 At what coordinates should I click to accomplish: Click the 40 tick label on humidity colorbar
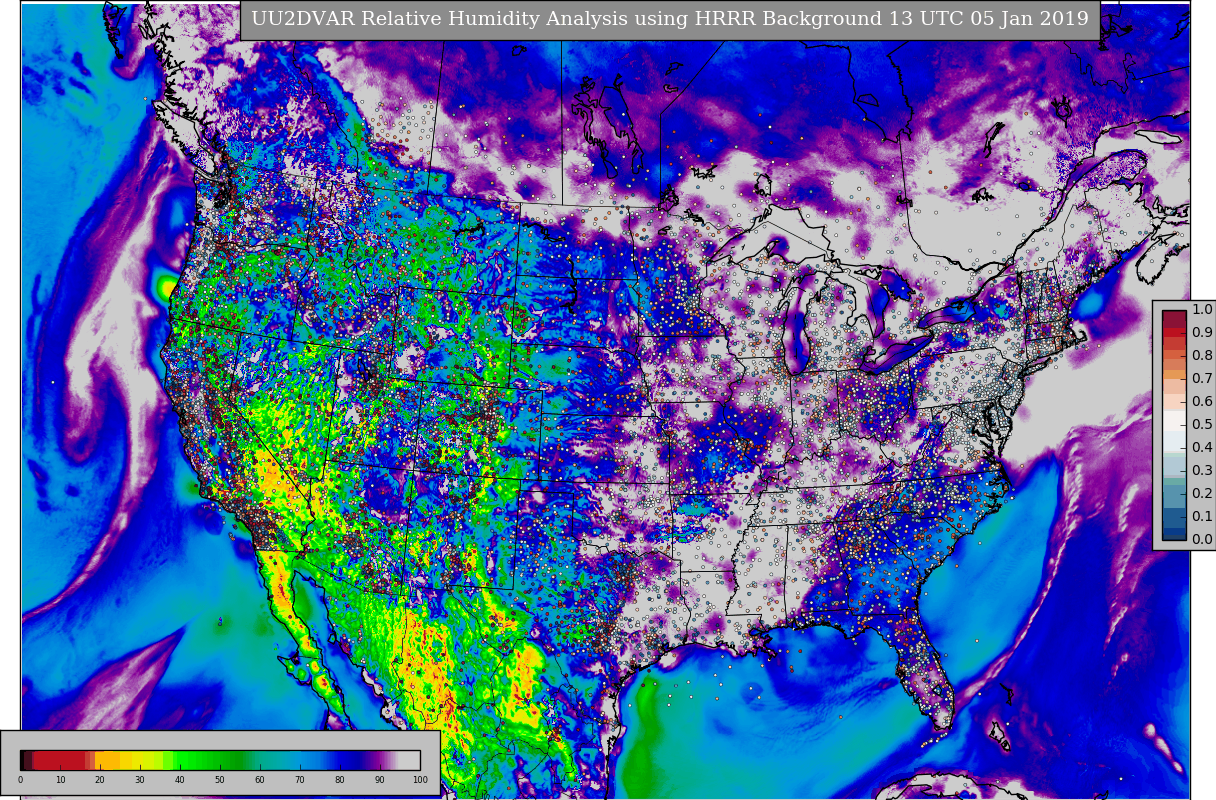point(180,780)
